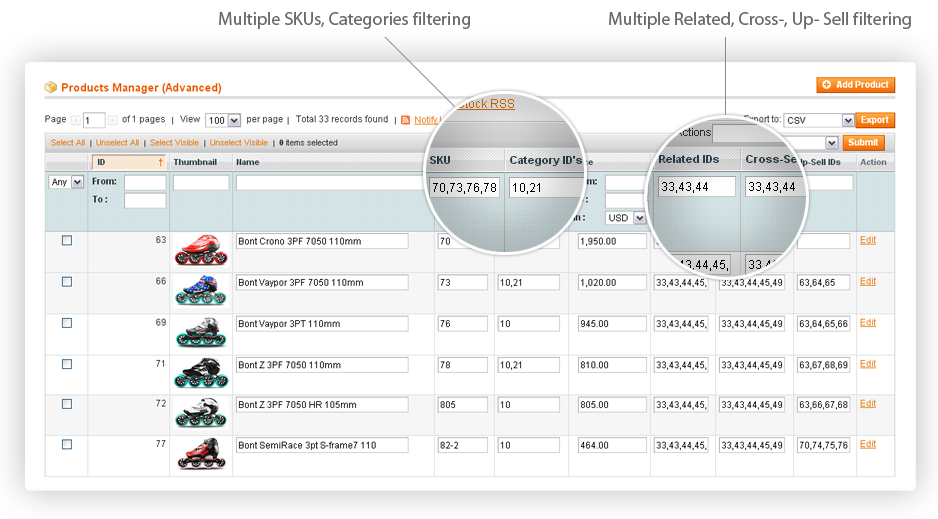The height and width of the screenshot is (519, 938).
Task: Tick the checkbox for Bont Vaypor 3PT
Action: pos(67,323)
